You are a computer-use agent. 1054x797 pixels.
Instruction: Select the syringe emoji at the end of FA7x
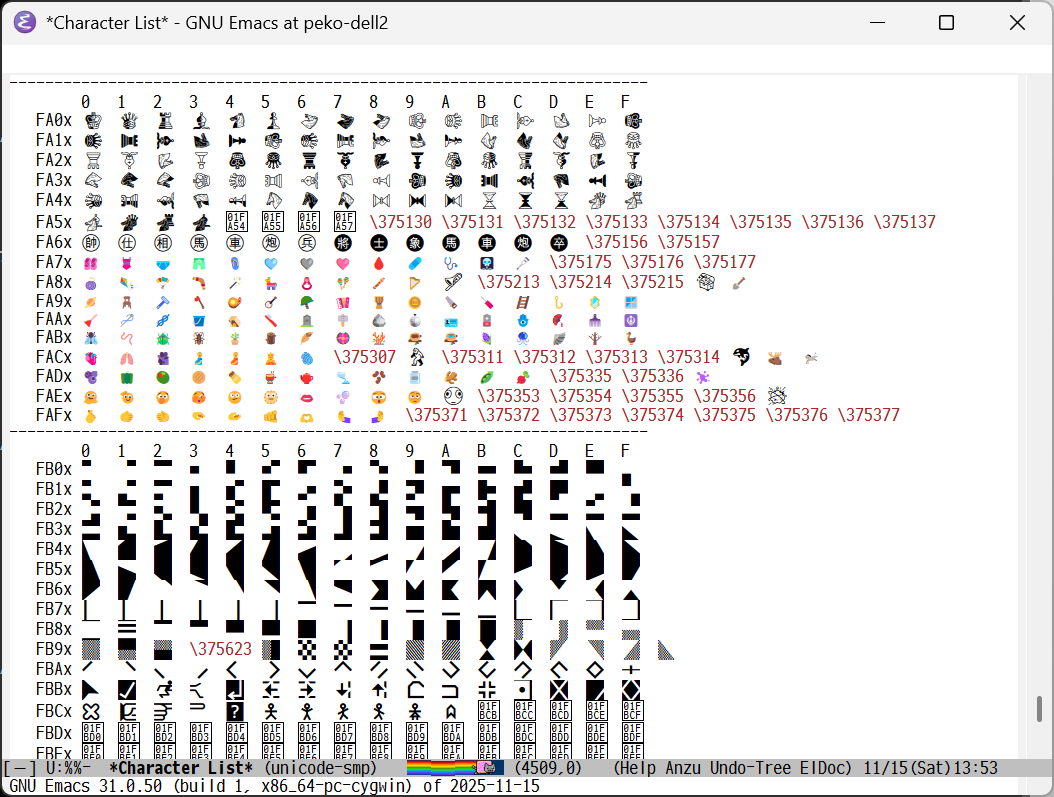(x=518, y=262)
